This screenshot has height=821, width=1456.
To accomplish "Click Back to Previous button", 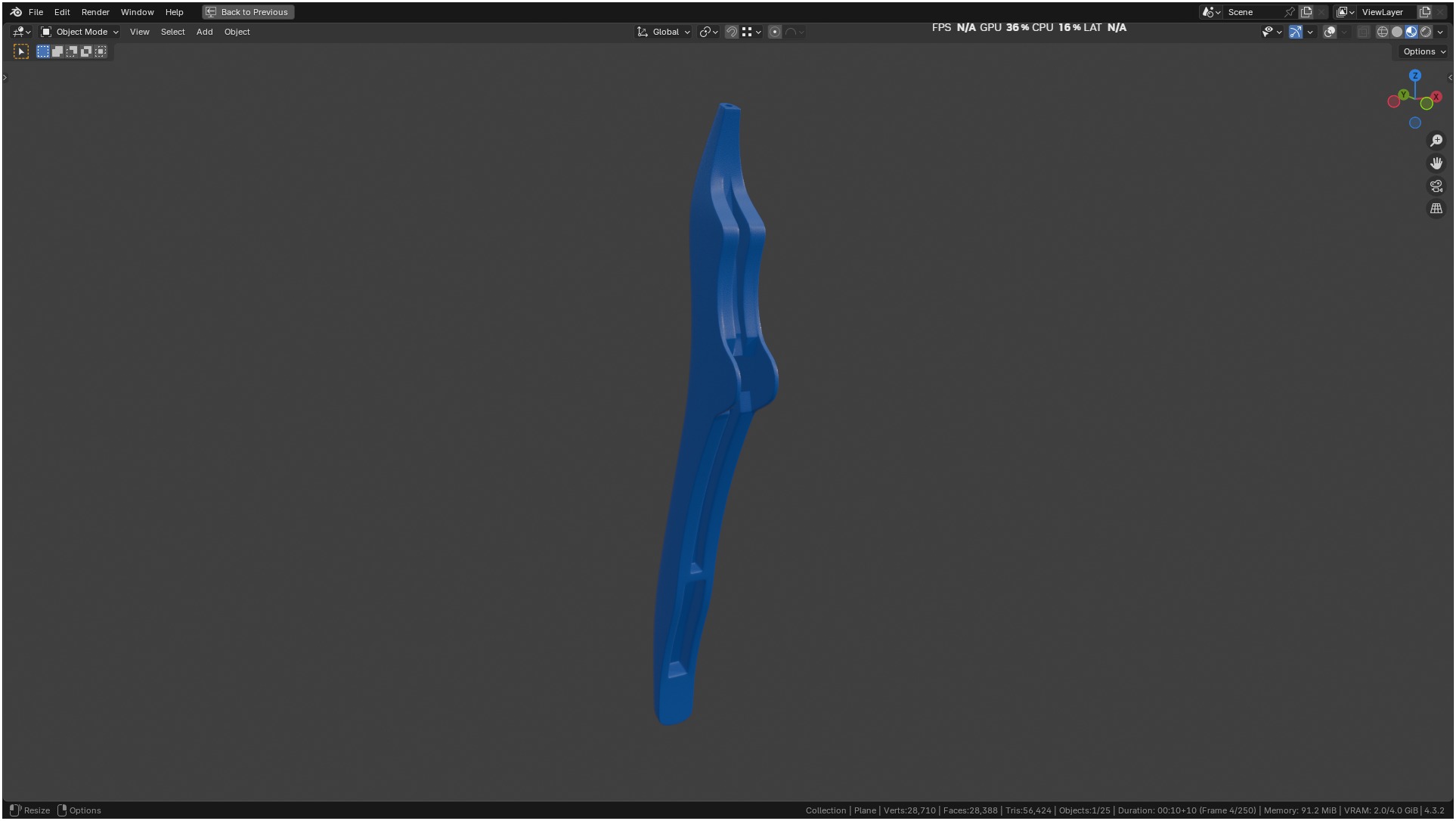I will [248, 12].
